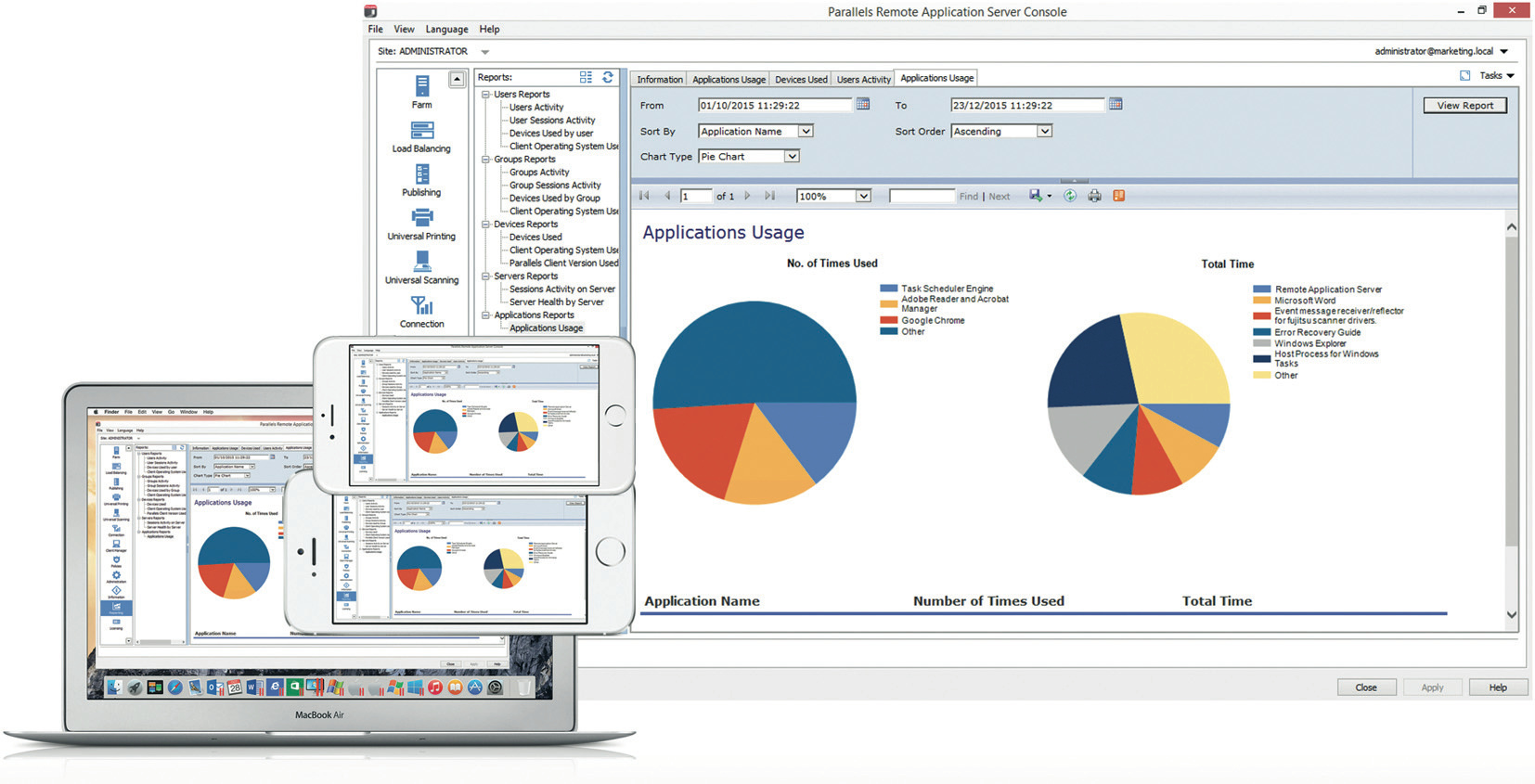The image size is (1535, 784).
Task: Collapse the Users Reports tree node
Action: click(x=485, y=94)
